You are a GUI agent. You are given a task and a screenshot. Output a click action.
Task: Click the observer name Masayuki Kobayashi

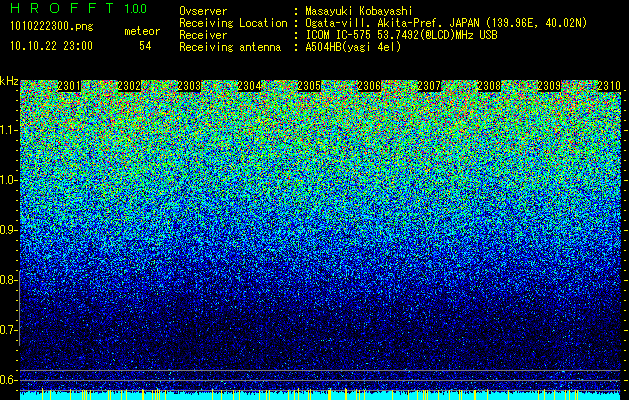[359, 11]
